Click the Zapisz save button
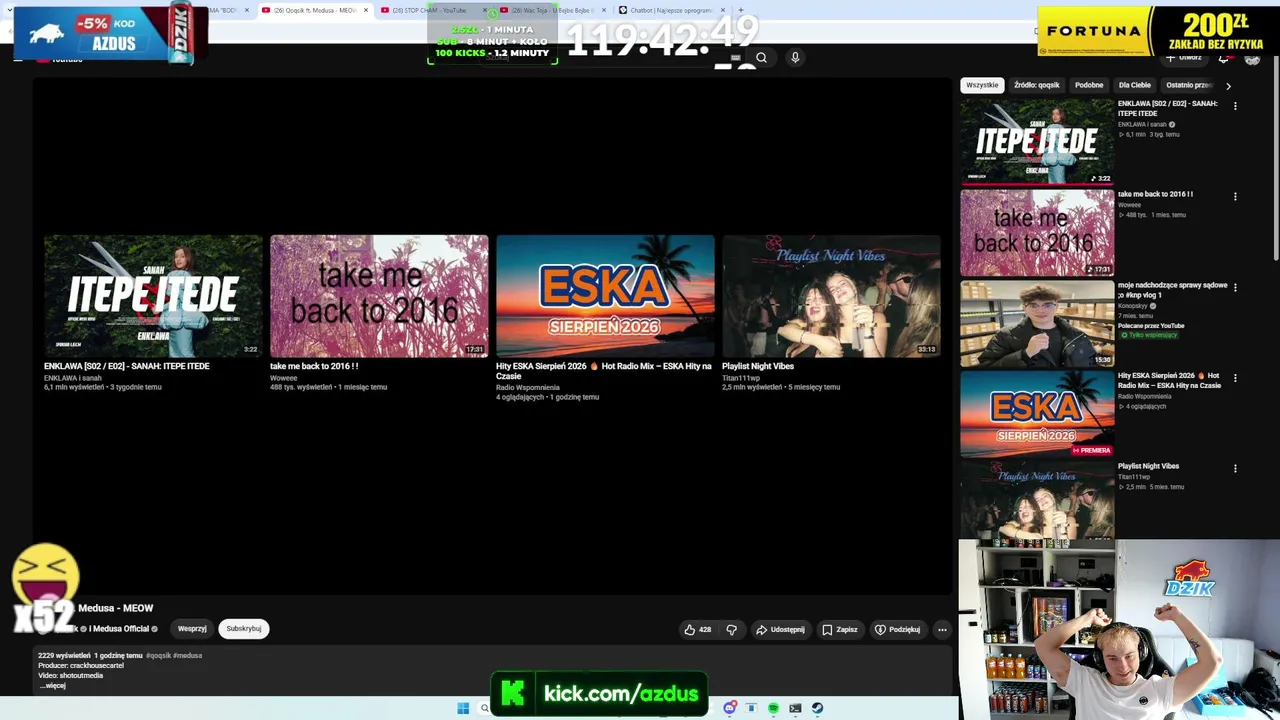The width and height of the screenshot is (1280, 720). pos(840,629)
